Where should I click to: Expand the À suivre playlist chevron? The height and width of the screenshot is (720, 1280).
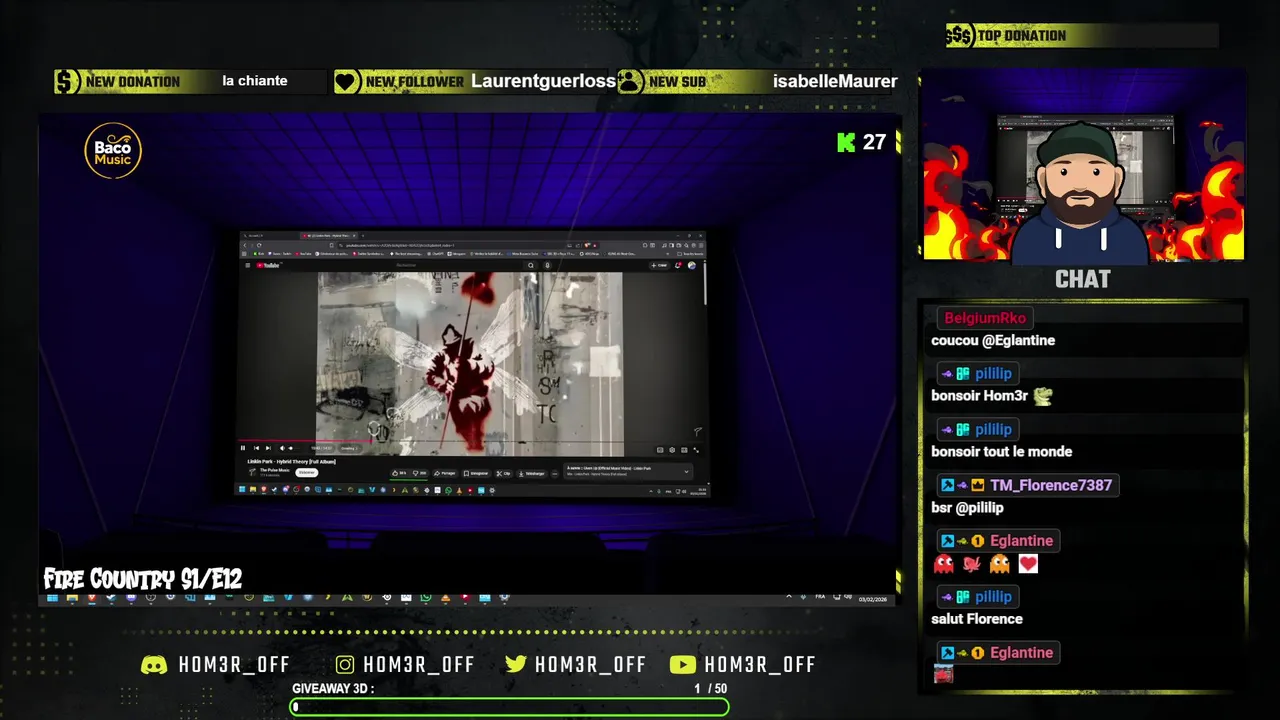click(686, 472)
